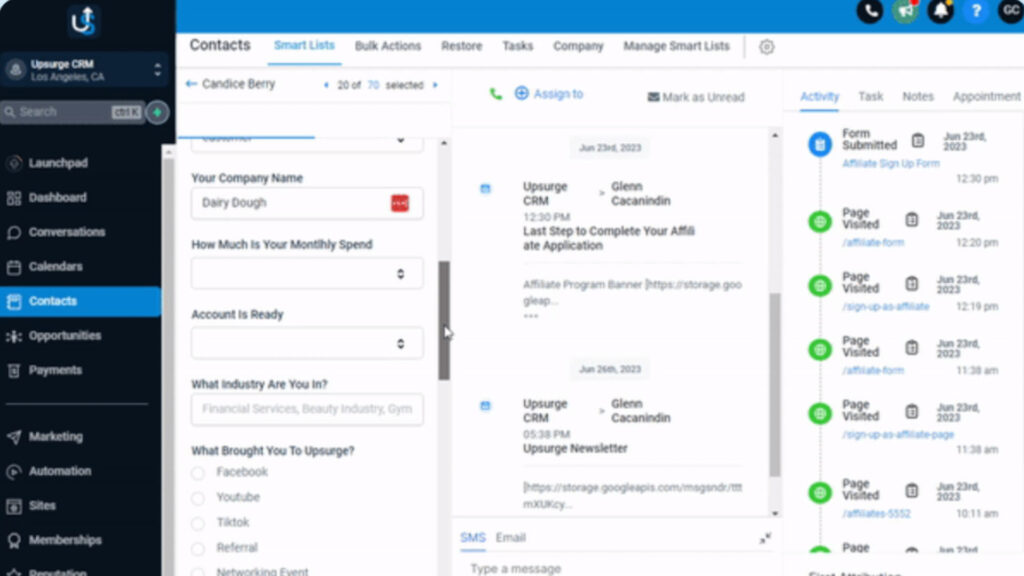Click the Form Submitted activity icon
The image size is (1024, 576).
(x=820, y=144)
